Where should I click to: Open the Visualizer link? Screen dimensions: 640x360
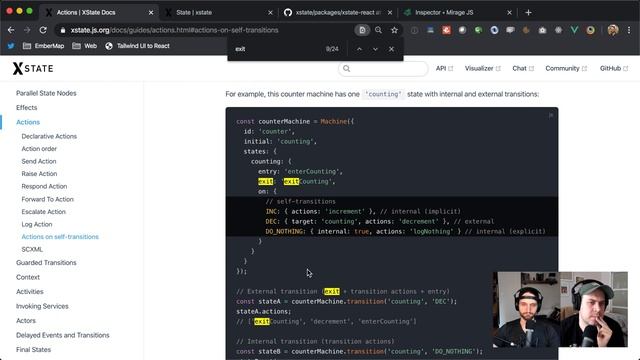(x=482, y=69)
